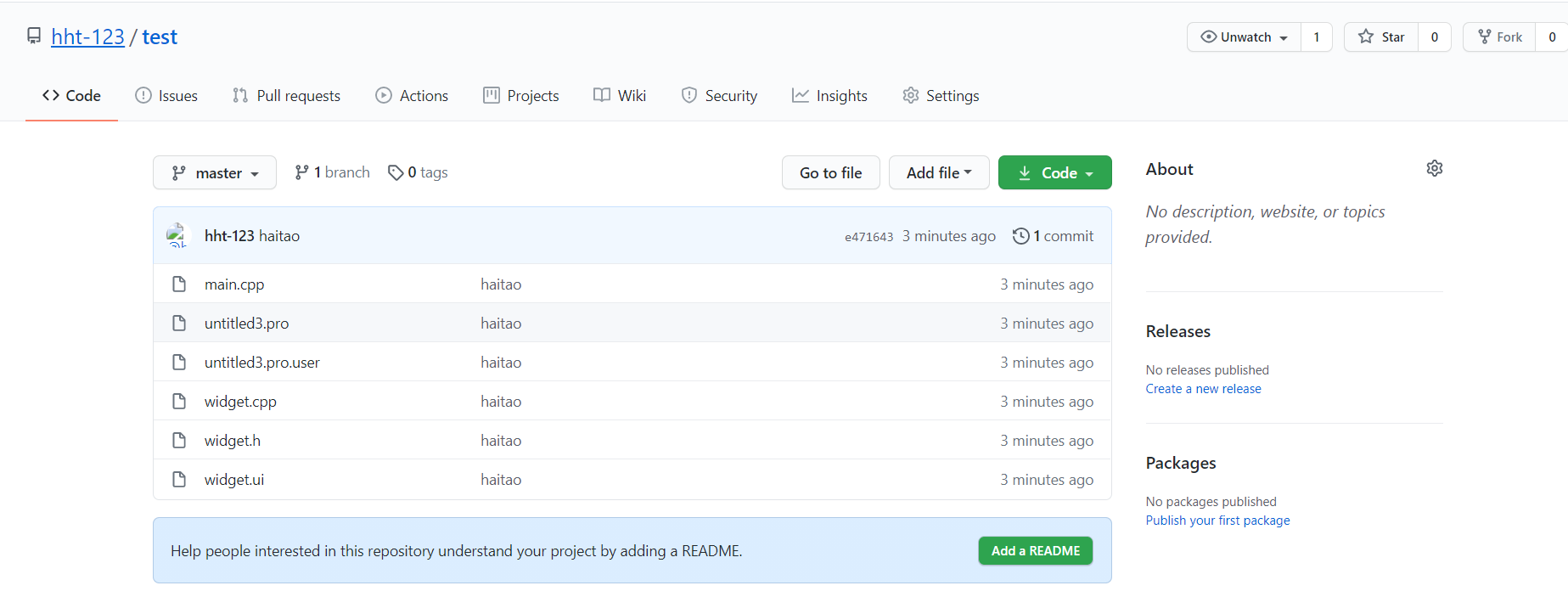Click the Security shield icon in the nav

tap(689, 95)
